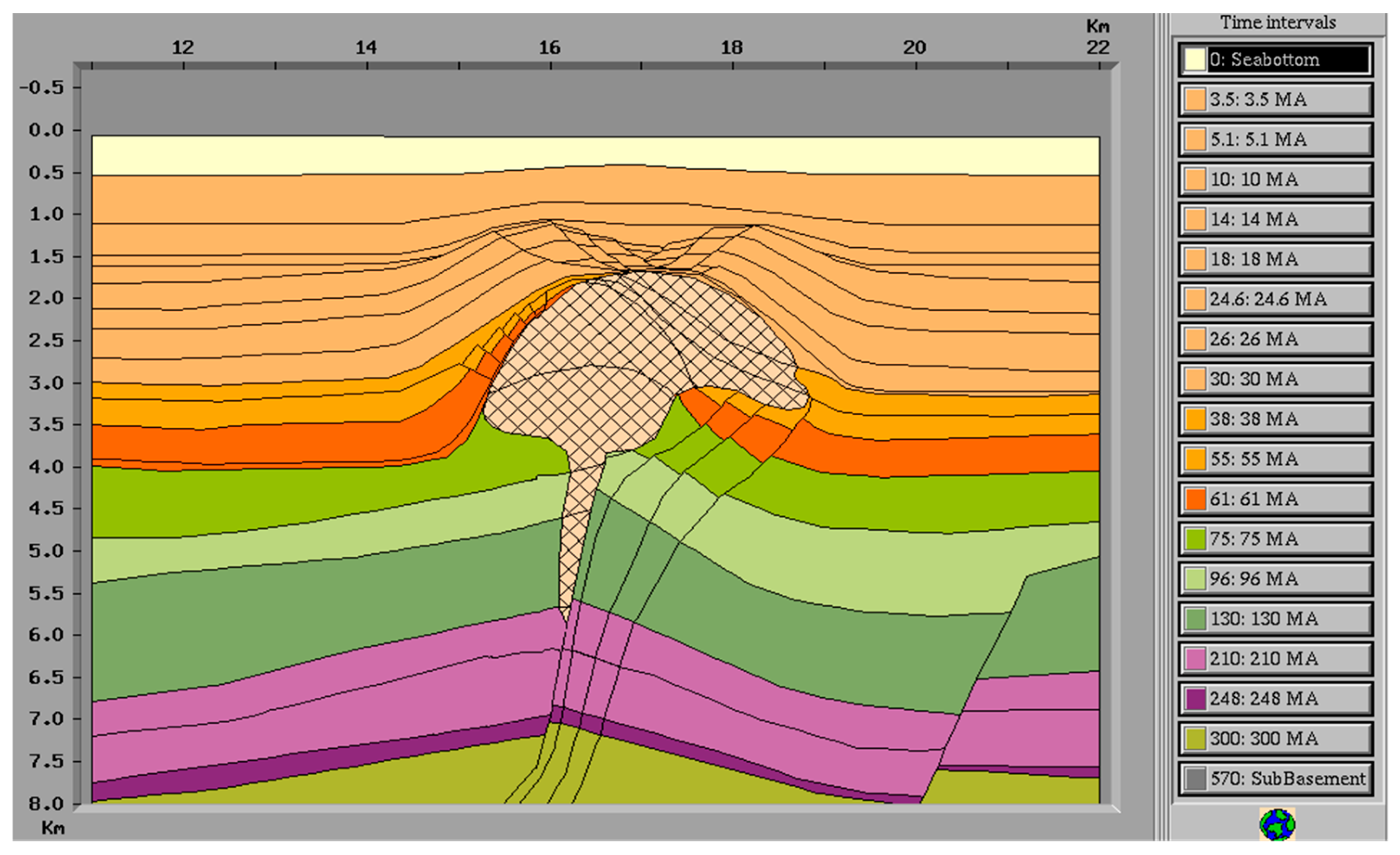This screenshot has height=855, width=1400.
Task: Click the '3.5: 3.5 MA' interval button
Action: click(1276, 99)
